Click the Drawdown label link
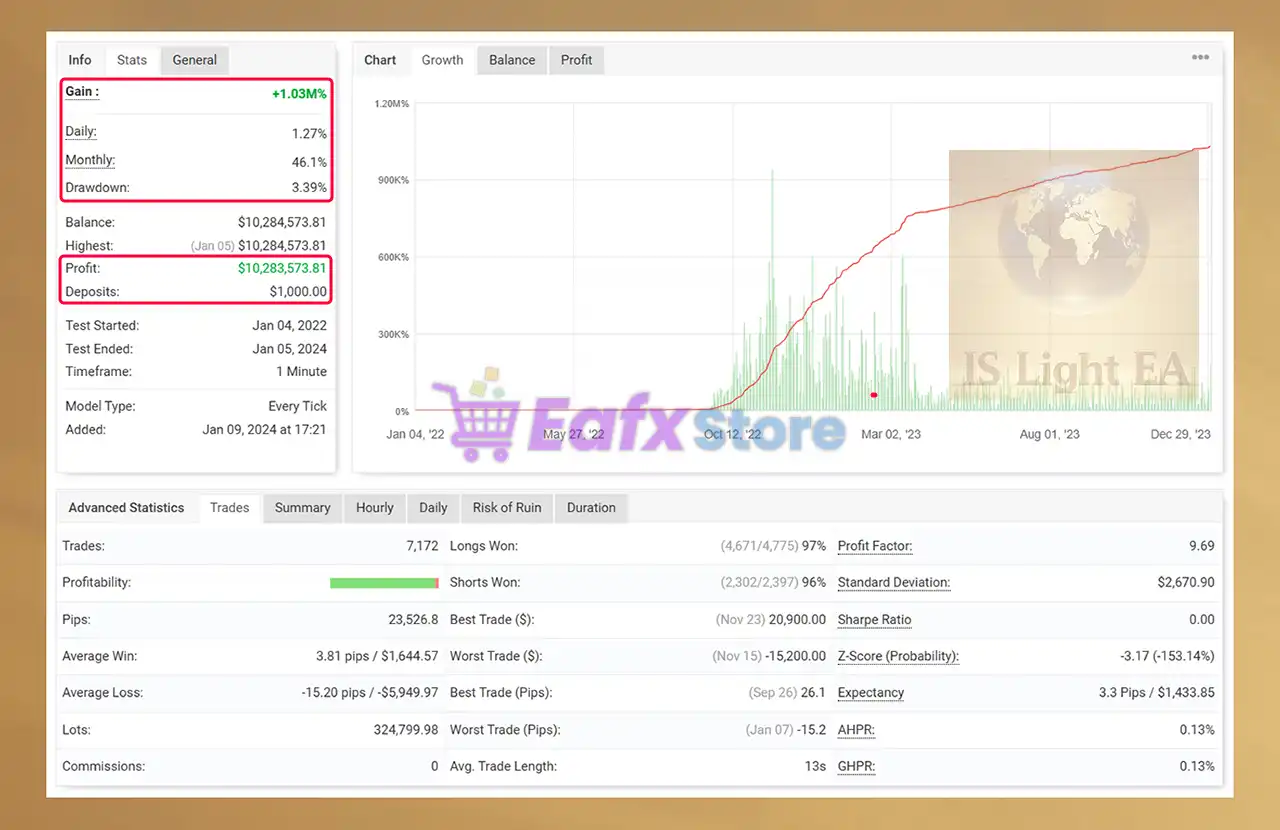Screen dimensions: 1280x830 coord(97,188)
